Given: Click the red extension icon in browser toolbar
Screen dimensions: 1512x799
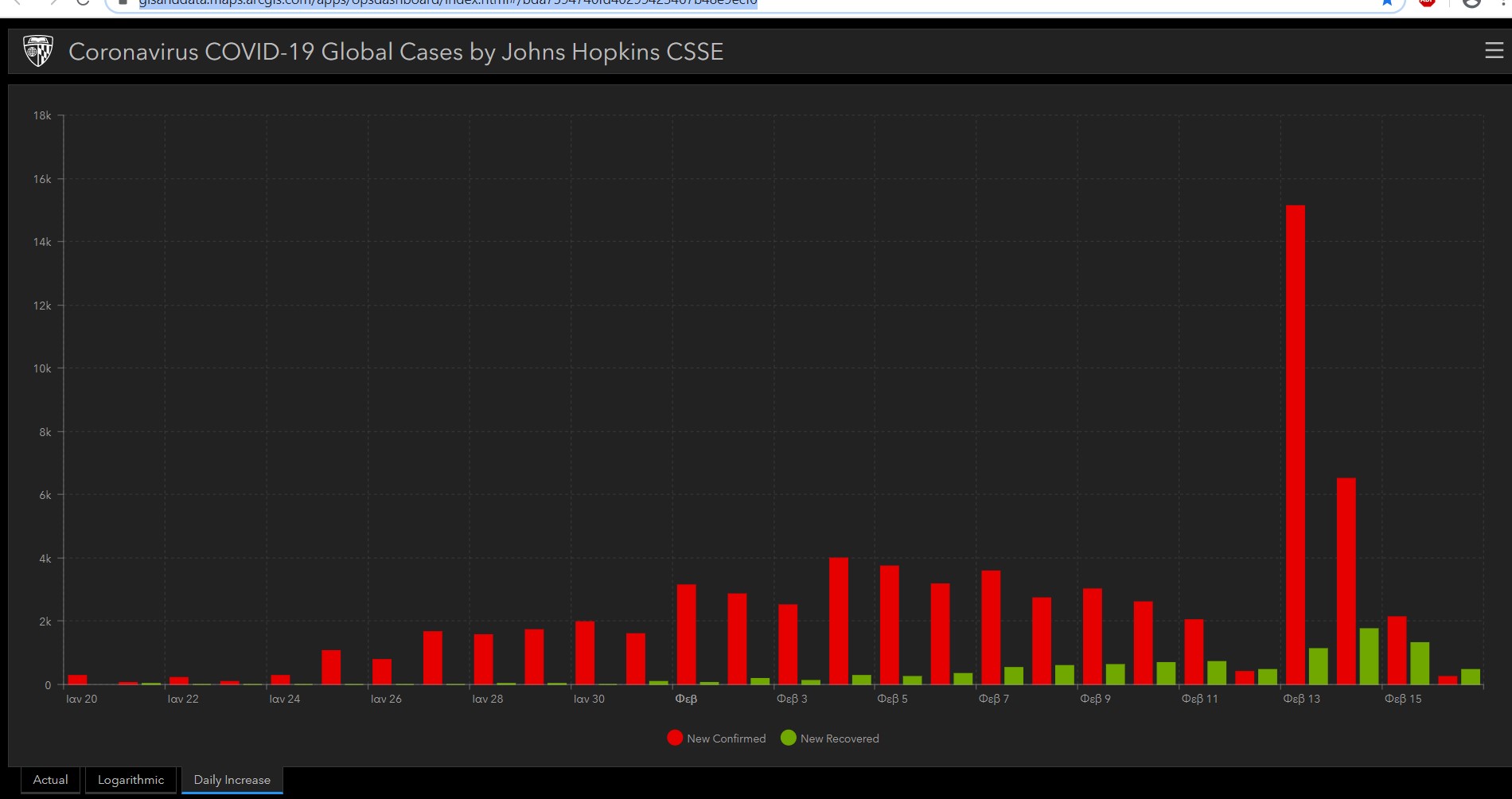Looking at the screenshot, I should coord(1427,2).
